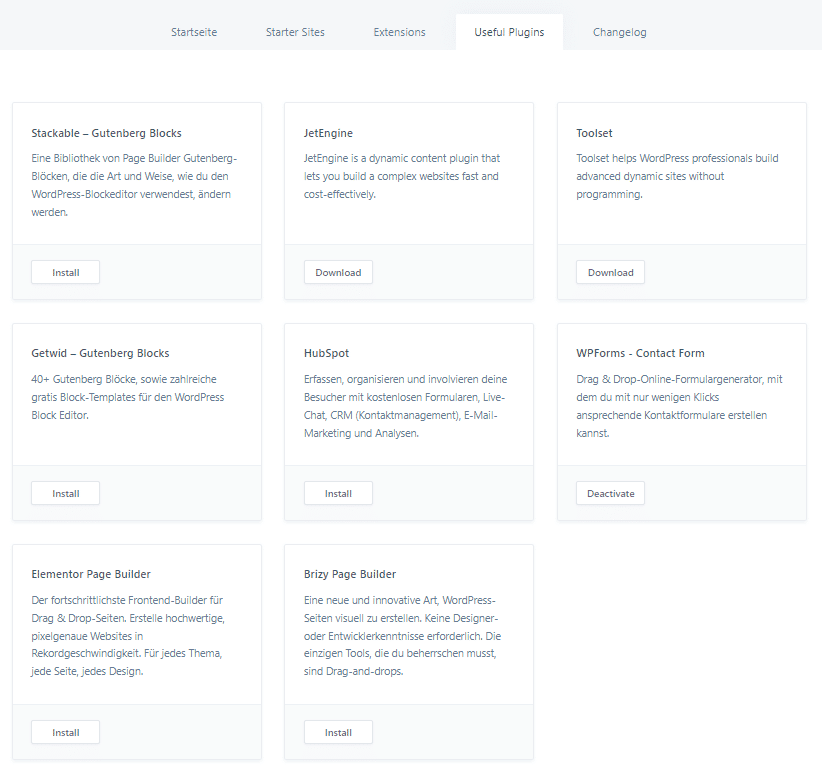This screenshot has height=770, width=822.
Task: Select the Useful Plugins tab
Action: coord(509,32)
